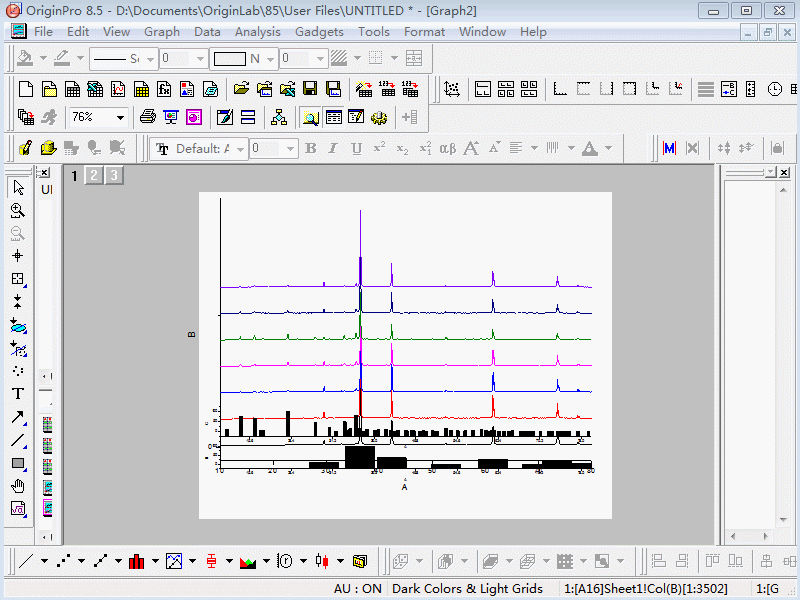This screenshot has height=600, width=800.
Task: Open the line plot type dropdown arrow
Action: click(44, 561)
